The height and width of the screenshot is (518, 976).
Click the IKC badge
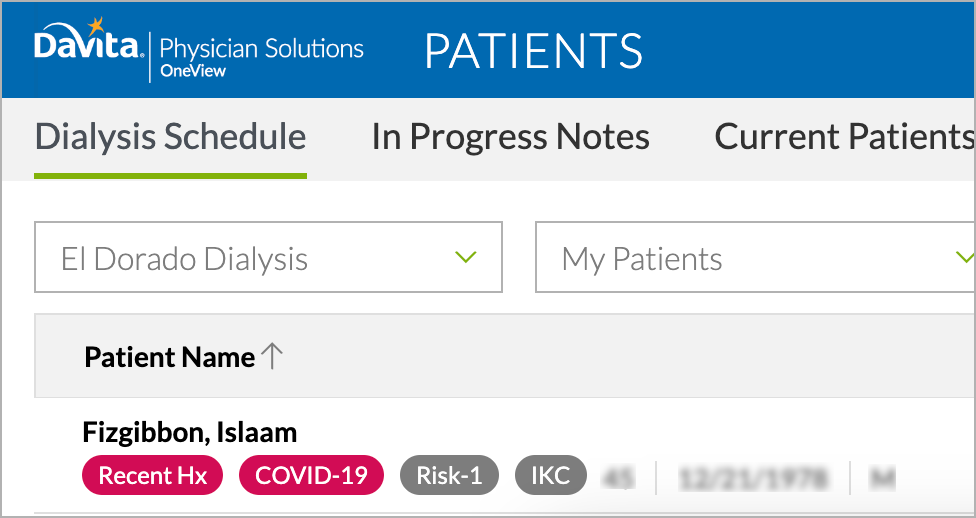tap(551, 475)
